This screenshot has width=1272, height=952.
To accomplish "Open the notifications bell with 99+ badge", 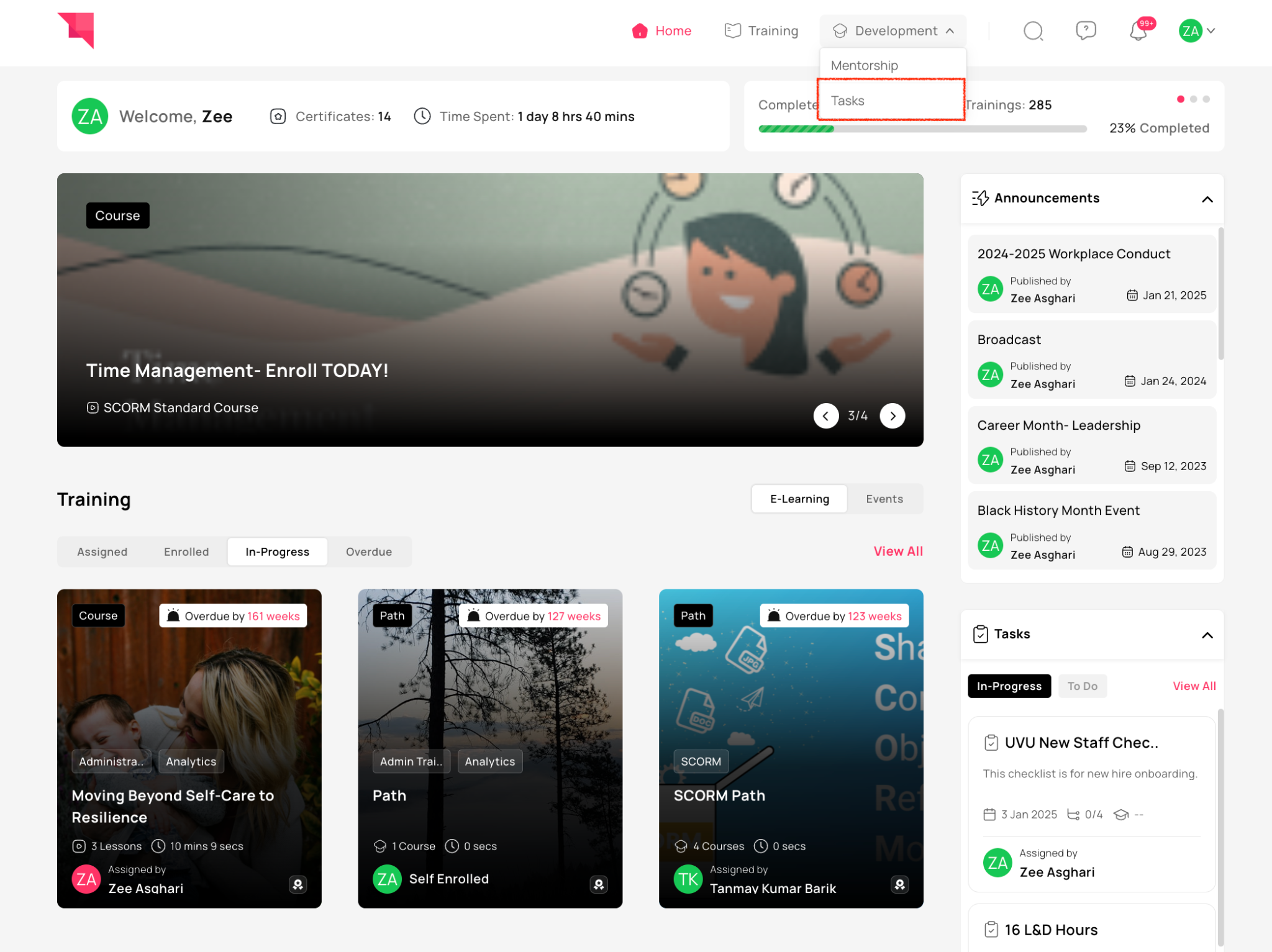I will (1138, 30).
